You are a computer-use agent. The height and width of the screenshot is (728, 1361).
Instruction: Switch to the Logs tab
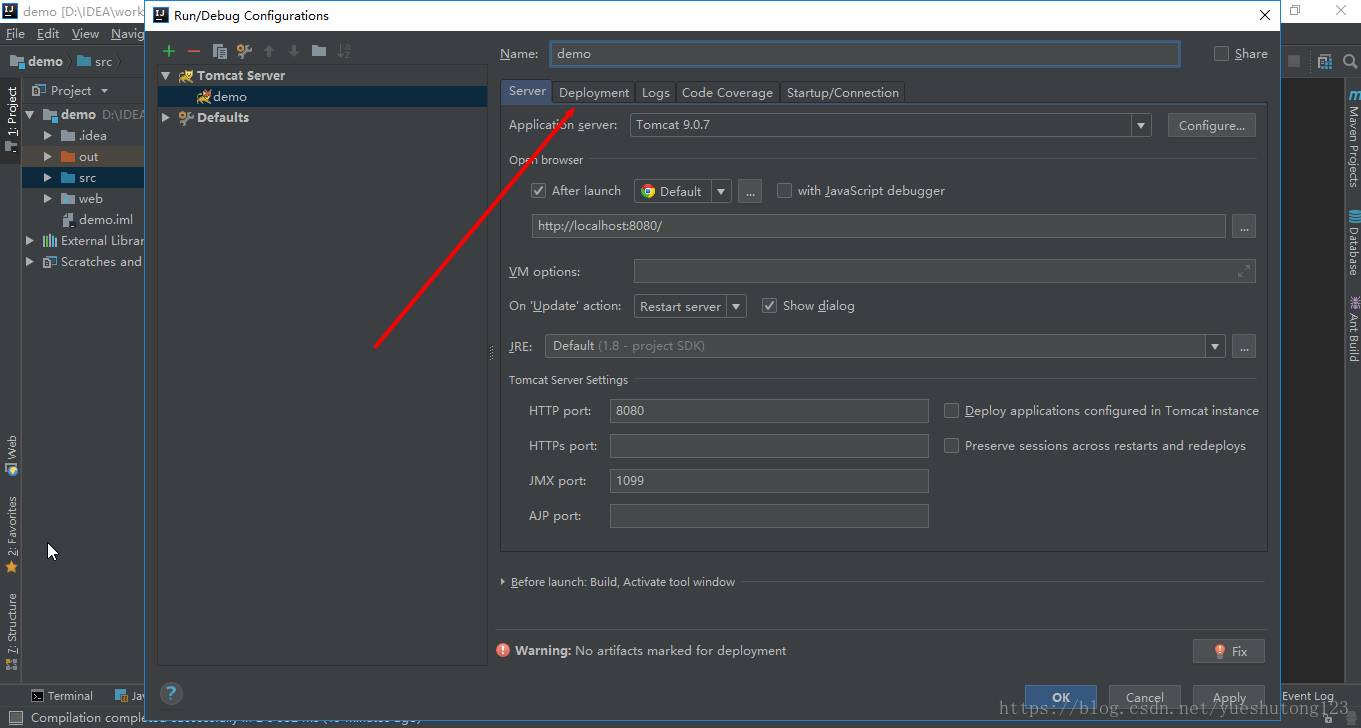coord(656,93)
